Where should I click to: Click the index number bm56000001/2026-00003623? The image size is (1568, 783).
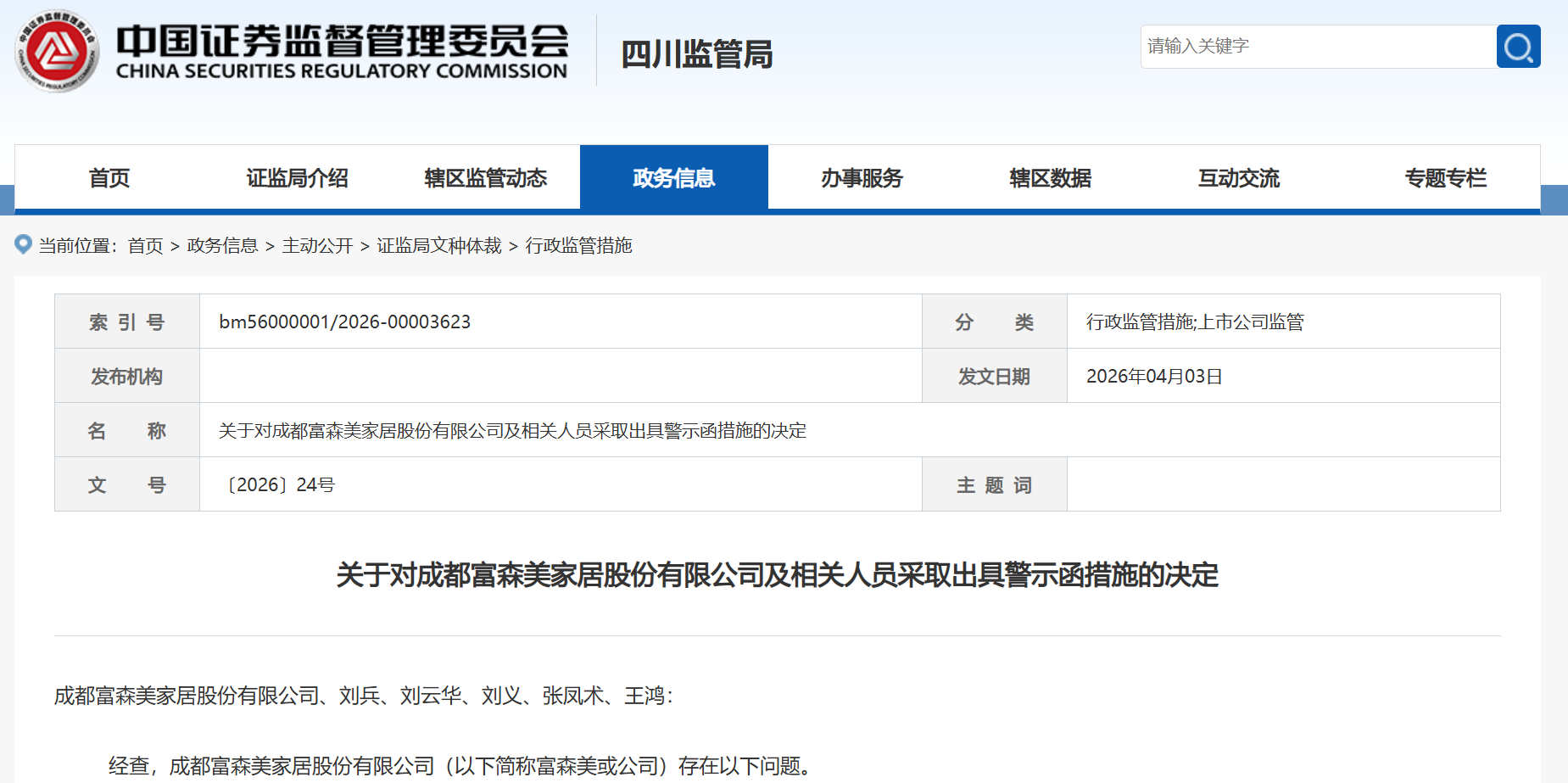(x=344, y=322)
